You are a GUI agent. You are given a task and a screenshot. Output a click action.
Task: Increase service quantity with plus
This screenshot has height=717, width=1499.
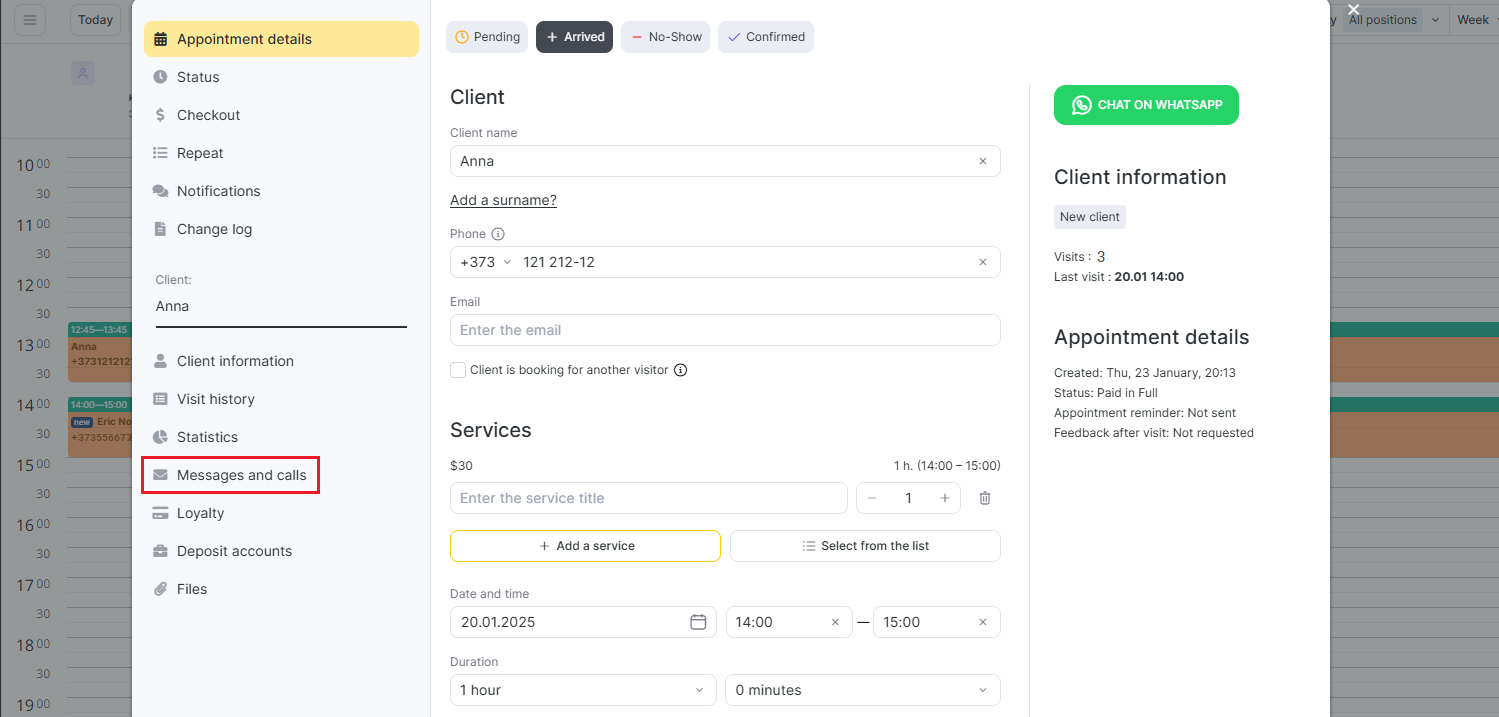pyautogui.click(x=944, y=498)
